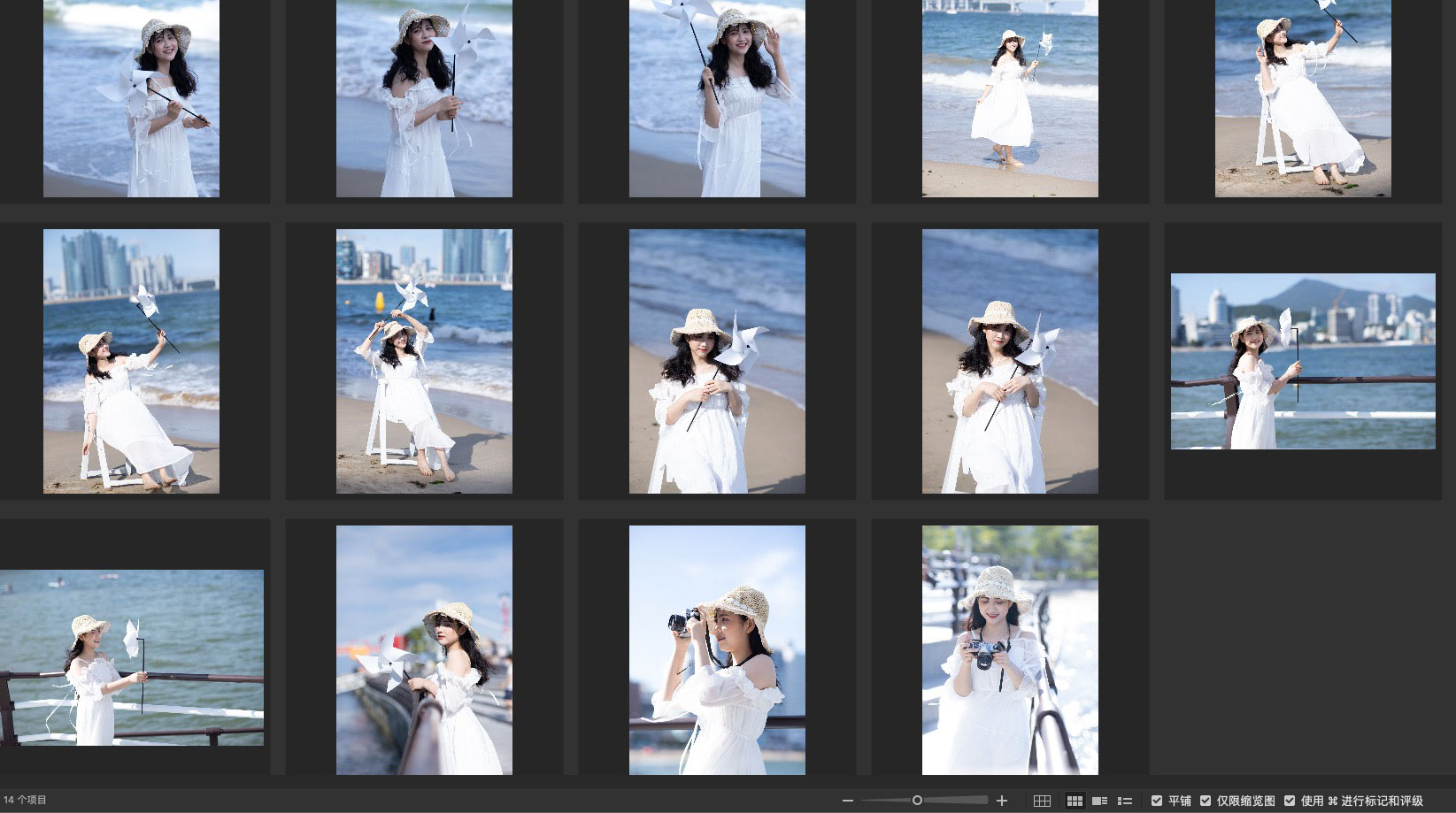This screenshot has width=1456, height=813.
Task: Click the thumbnail size slider handle
Action: [x=917, y=801]
